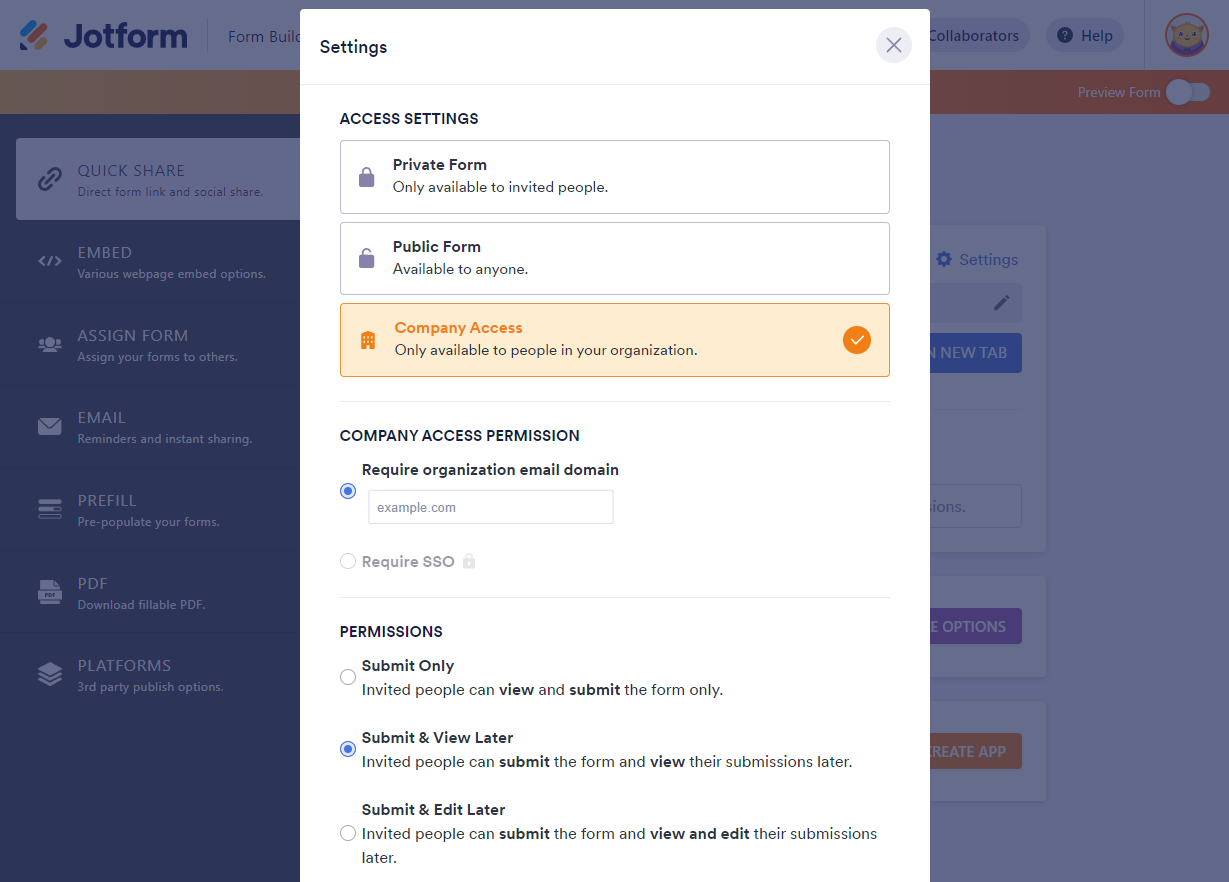Choose Submit & Edit Later option
Screen dimensions: 1229x882
point(348,833)
